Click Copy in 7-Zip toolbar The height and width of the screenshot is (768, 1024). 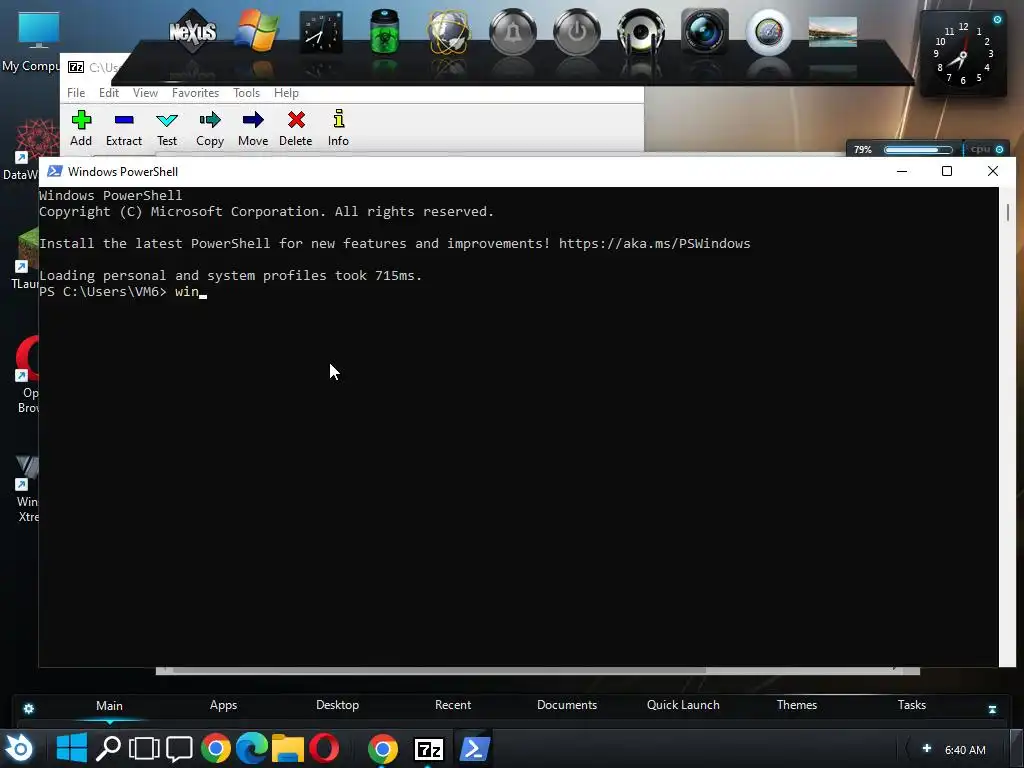click(210, 129)
